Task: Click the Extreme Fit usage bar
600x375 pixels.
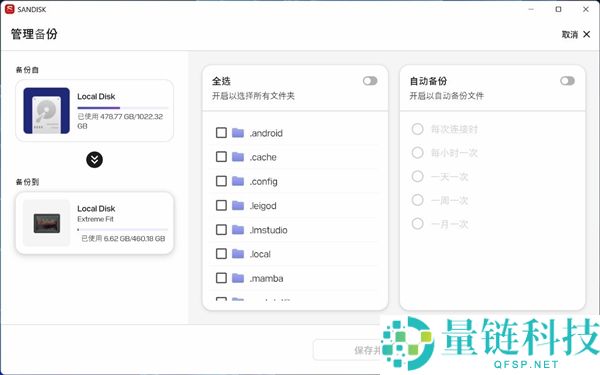Action: (122, 230)
